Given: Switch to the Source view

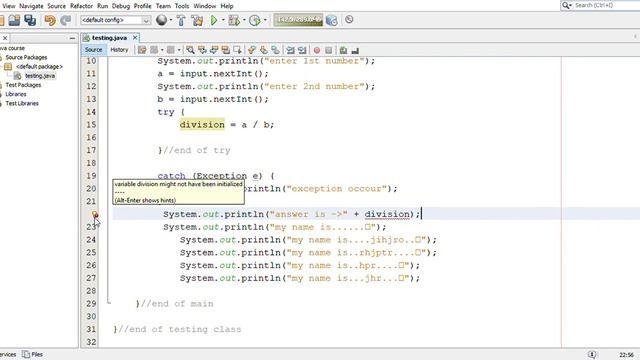Looking at the screenshot, I should coord(93,50).
